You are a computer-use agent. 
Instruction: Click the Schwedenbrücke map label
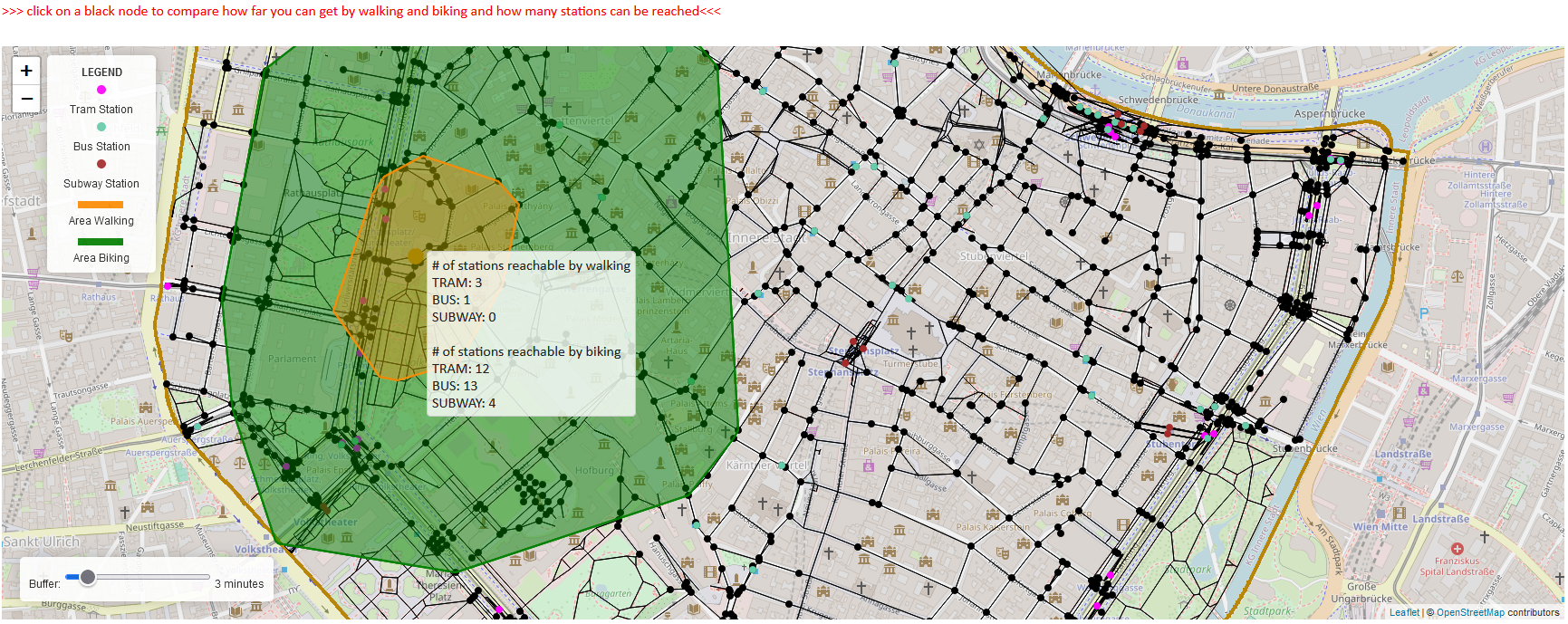point(1158,100)
